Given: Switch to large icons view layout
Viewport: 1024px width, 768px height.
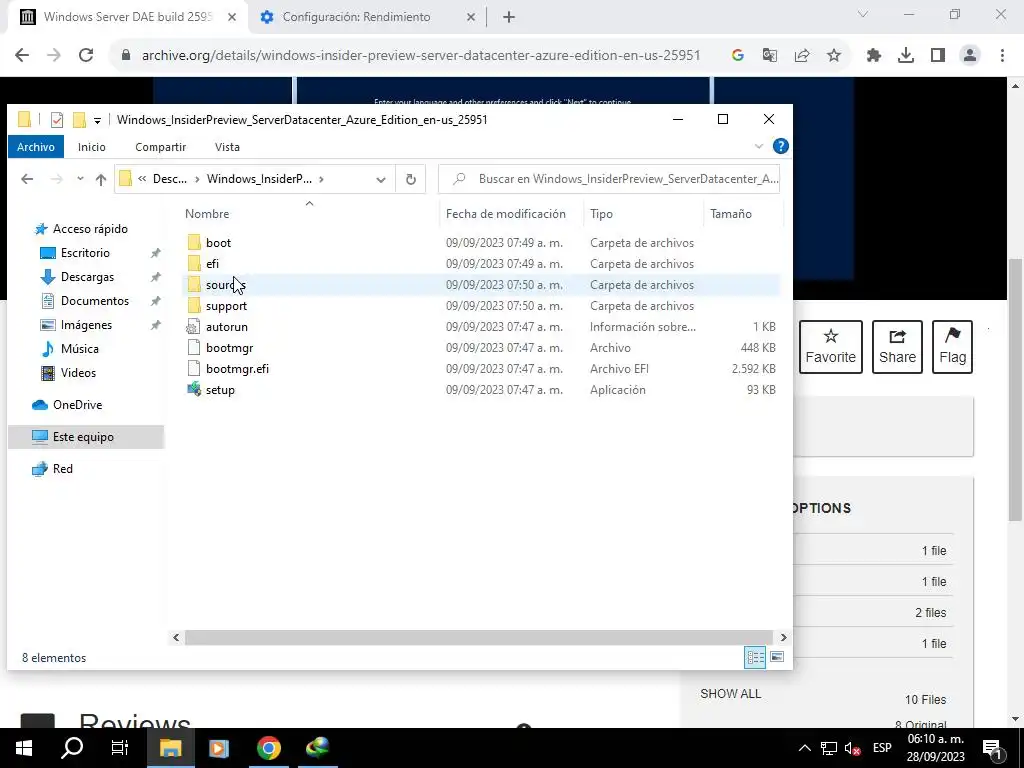Looking at the screenshot, I should [777, 658].
